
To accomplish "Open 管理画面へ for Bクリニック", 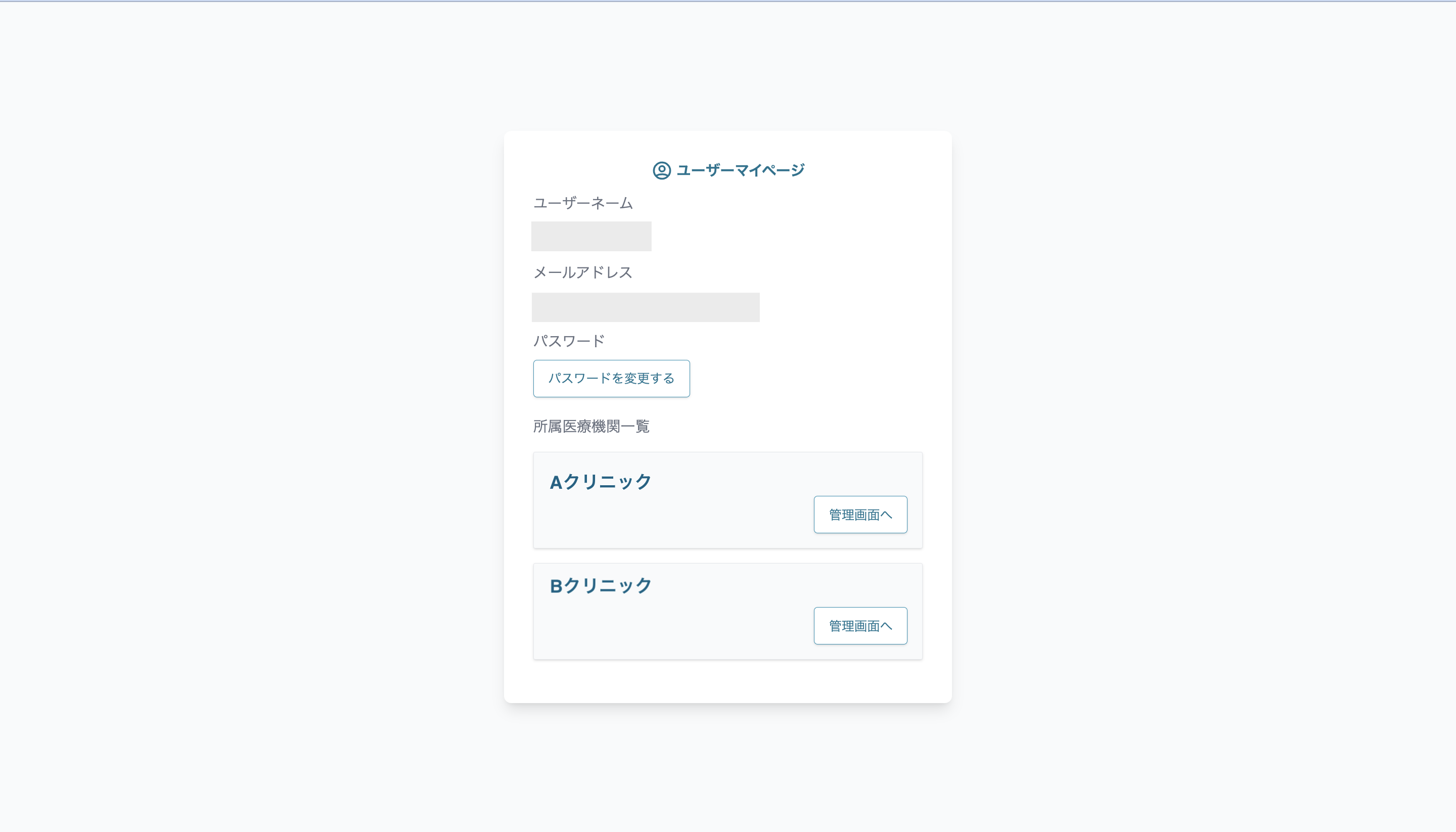I will 860,626.
